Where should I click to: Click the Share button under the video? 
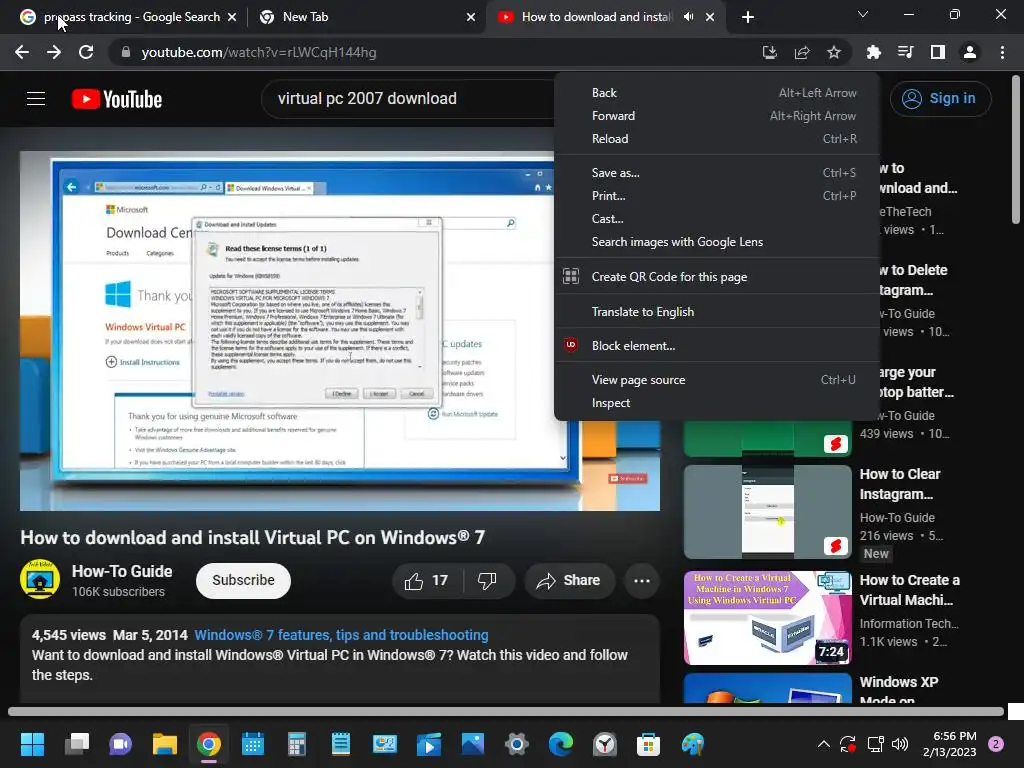(x=569, y=581)
